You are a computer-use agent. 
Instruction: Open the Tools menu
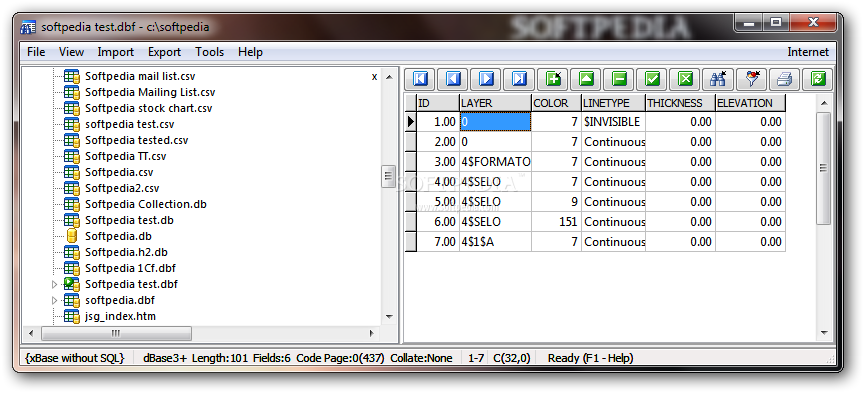(x=209, y=52)
